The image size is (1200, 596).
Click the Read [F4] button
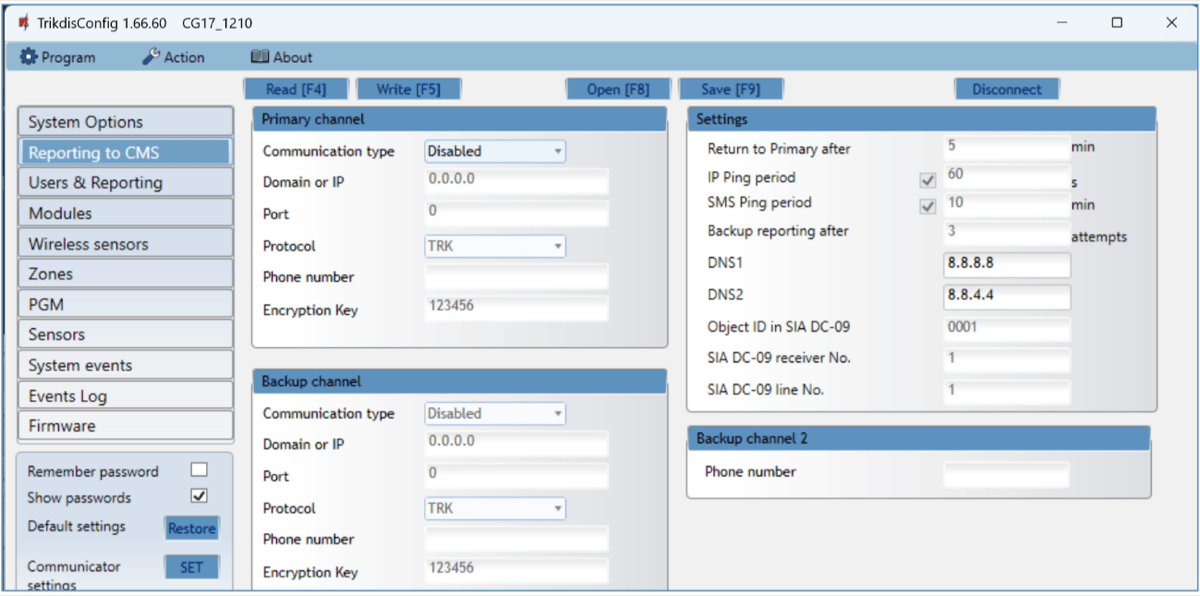click(296, 89)
